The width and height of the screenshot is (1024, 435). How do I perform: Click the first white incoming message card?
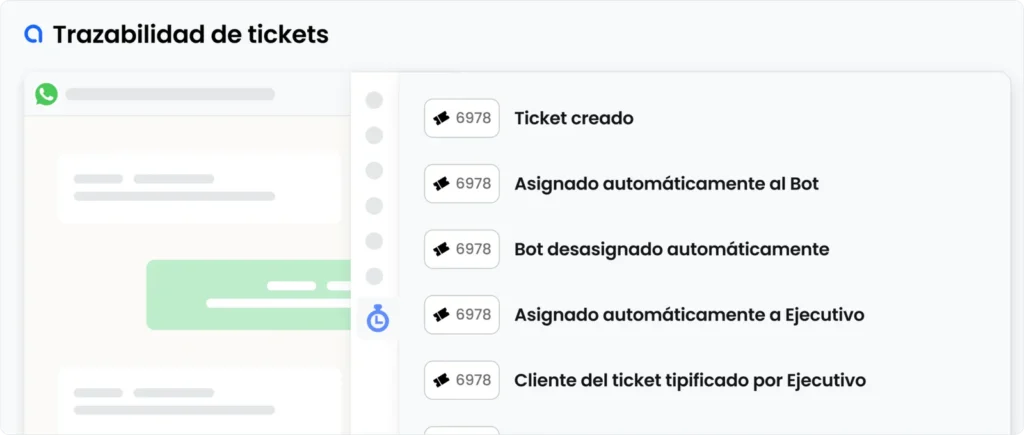[x=198, y=188]
